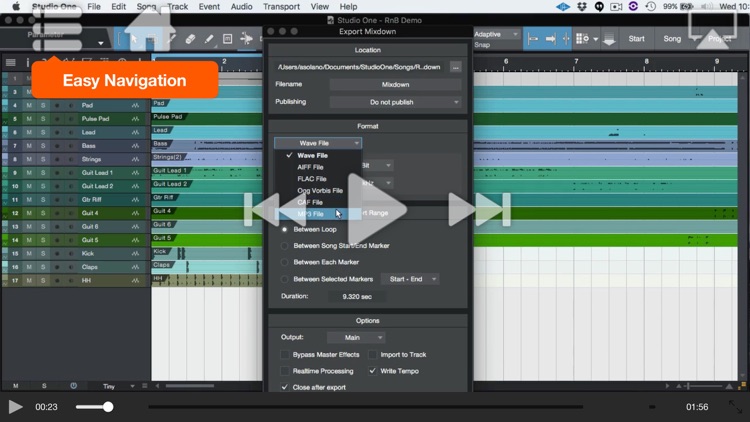Viewport: 750px width, 422px height.
Task: Edit the Filename field Mixdown
Action: (395, 85)
